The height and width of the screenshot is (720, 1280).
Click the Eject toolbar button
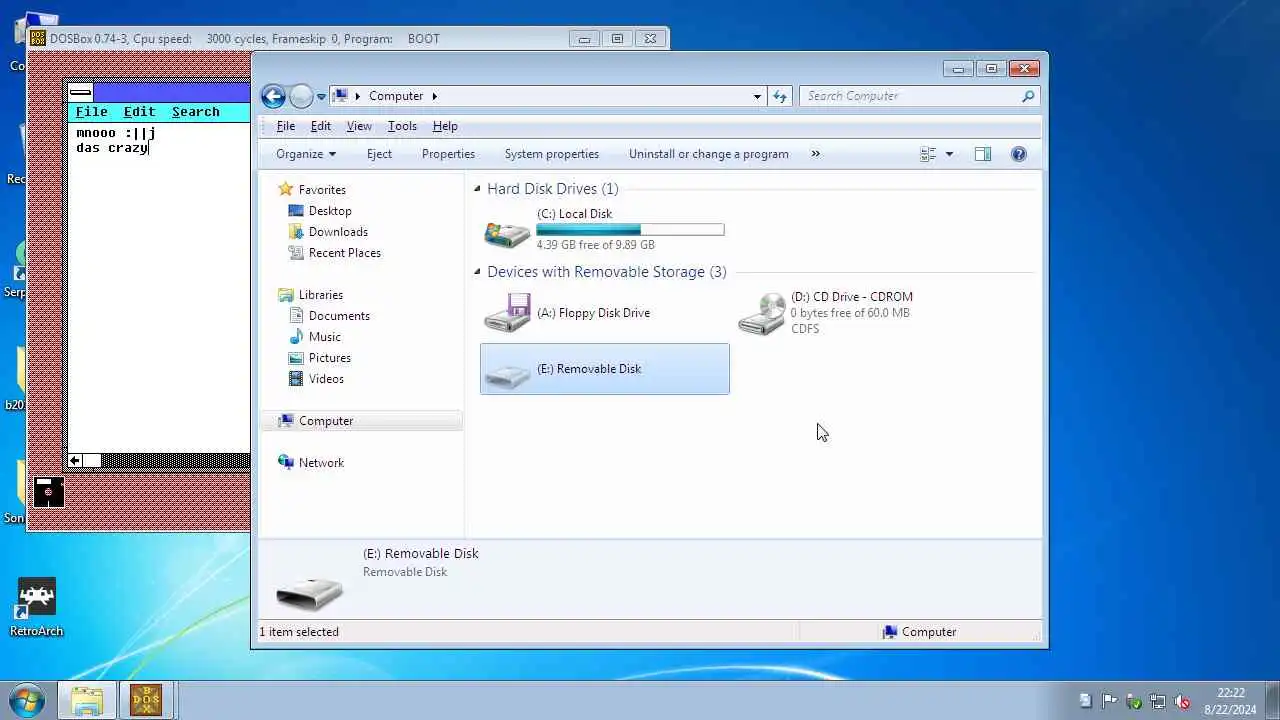[x=379, y=154]
